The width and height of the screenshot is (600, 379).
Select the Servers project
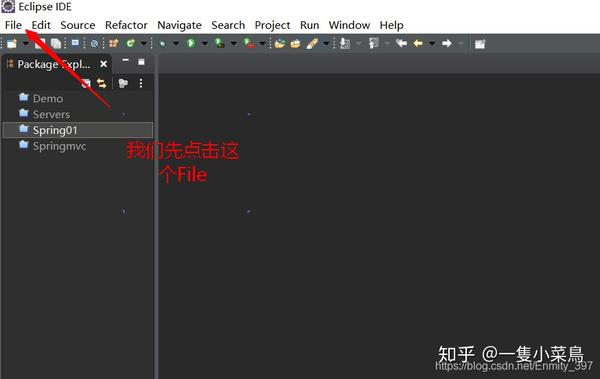51,114
